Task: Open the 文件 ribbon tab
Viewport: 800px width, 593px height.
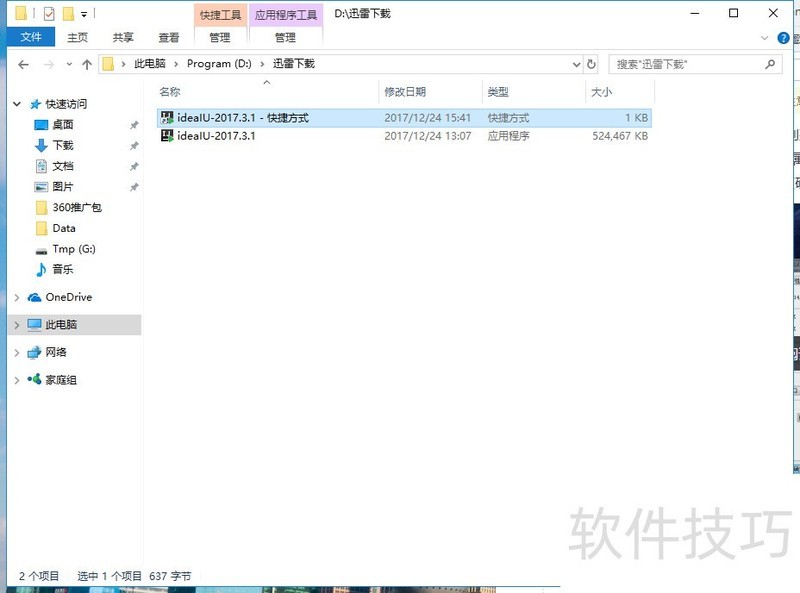Action: tap(31, 37)
